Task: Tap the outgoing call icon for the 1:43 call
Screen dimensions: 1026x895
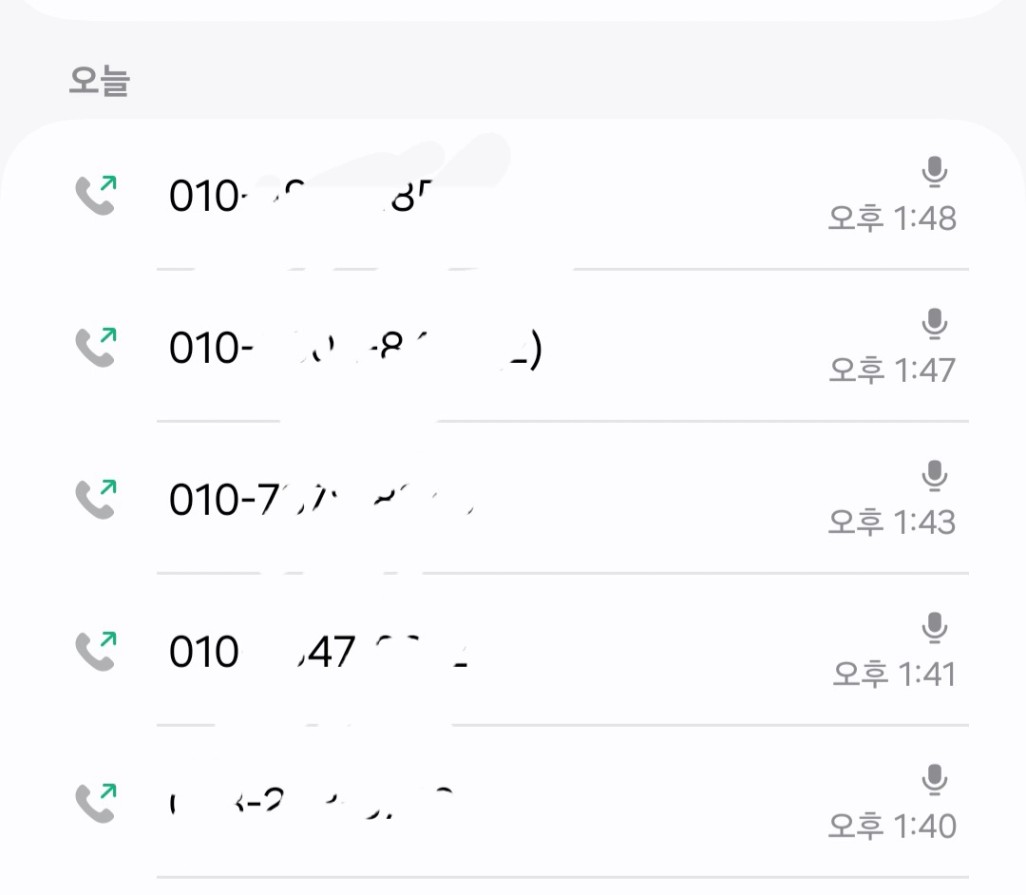Action: coord(96,499)
